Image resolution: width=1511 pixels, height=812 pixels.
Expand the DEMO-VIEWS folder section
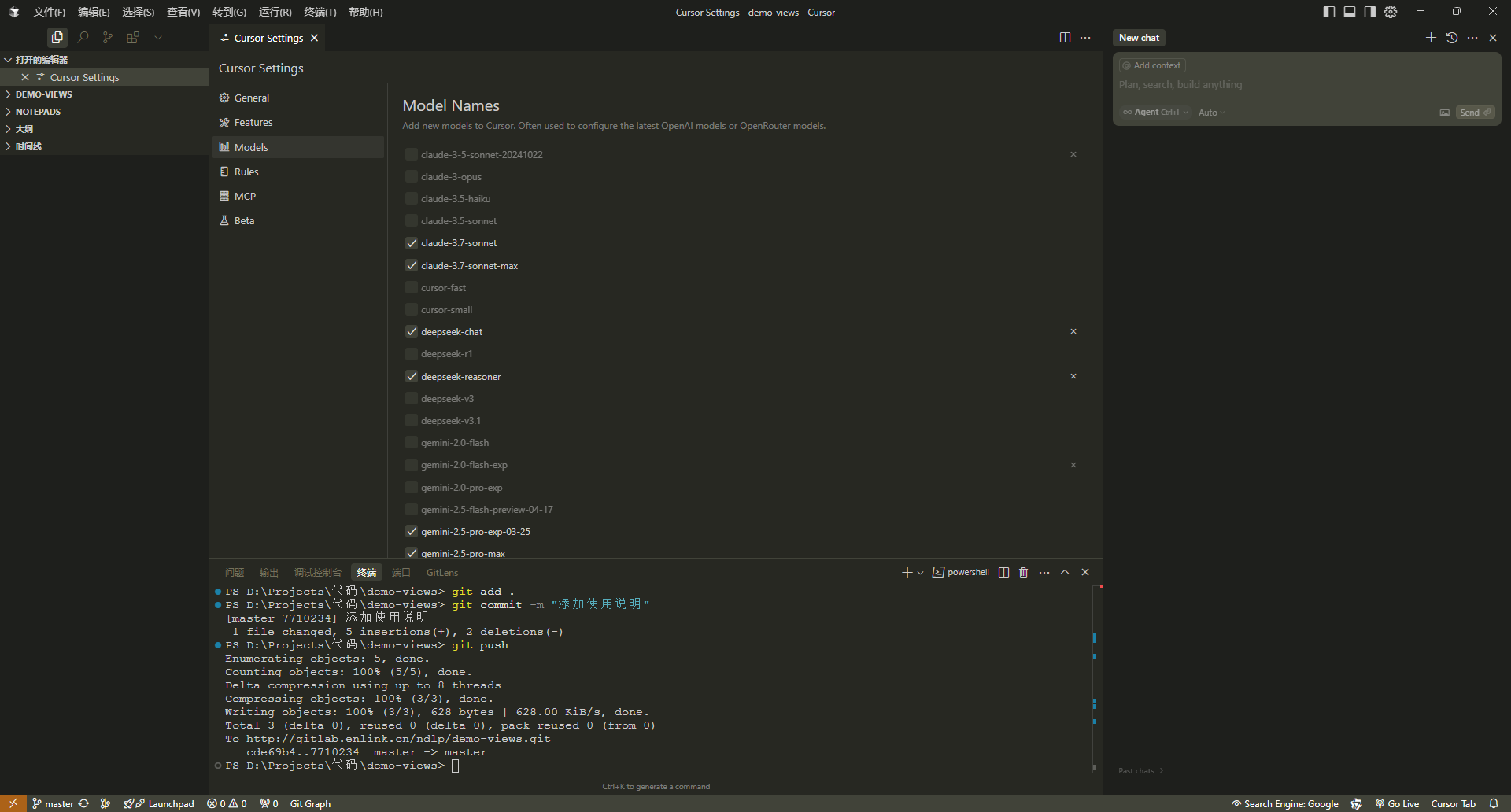pyautogui.click(x=104, y=94)
